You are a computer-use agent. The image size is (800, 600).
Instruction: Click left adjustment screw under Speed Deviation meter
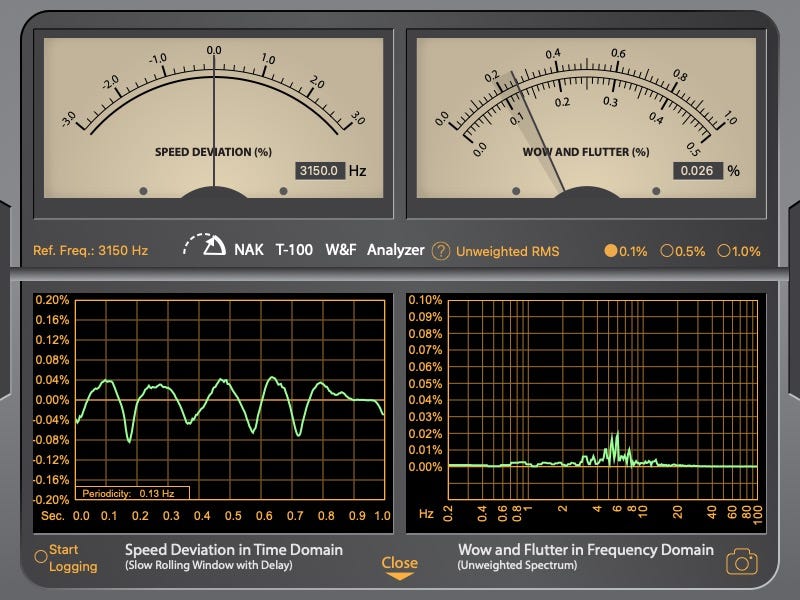pyautogui.click(x=143, y=190)
